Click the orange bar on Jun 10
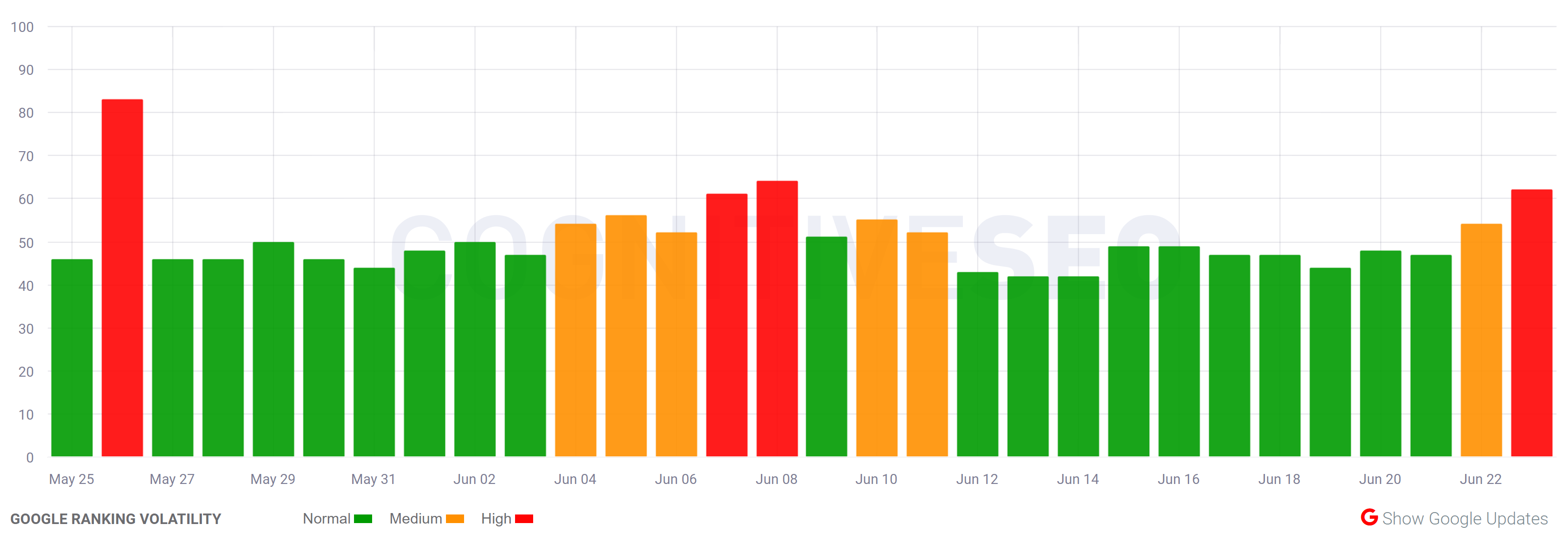Screen dimensions: 1568x545 click(x=877, y=338)
